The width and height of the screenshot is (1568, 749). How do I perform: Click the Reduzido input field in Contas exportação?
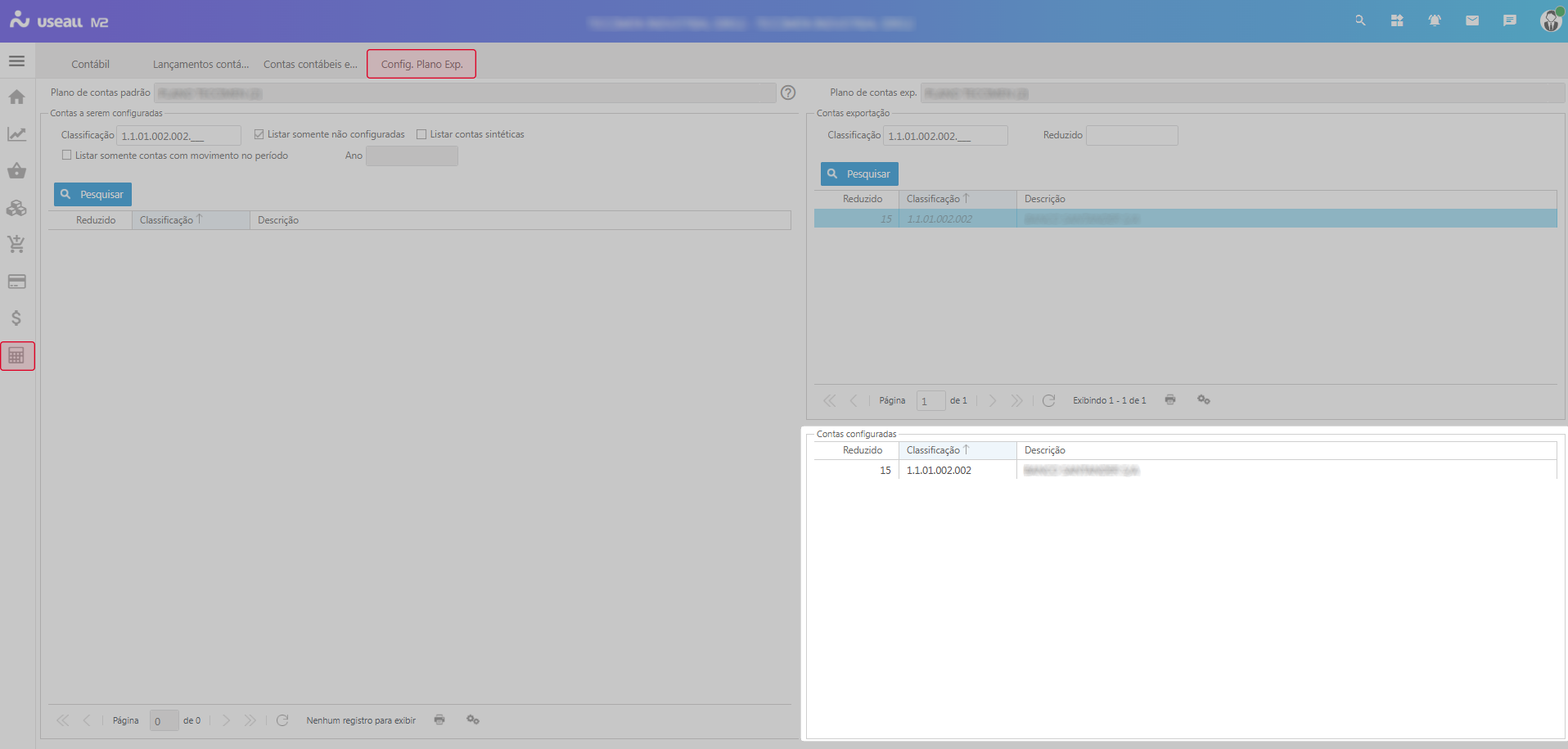pyautogui.click(x=1131, y=136)
